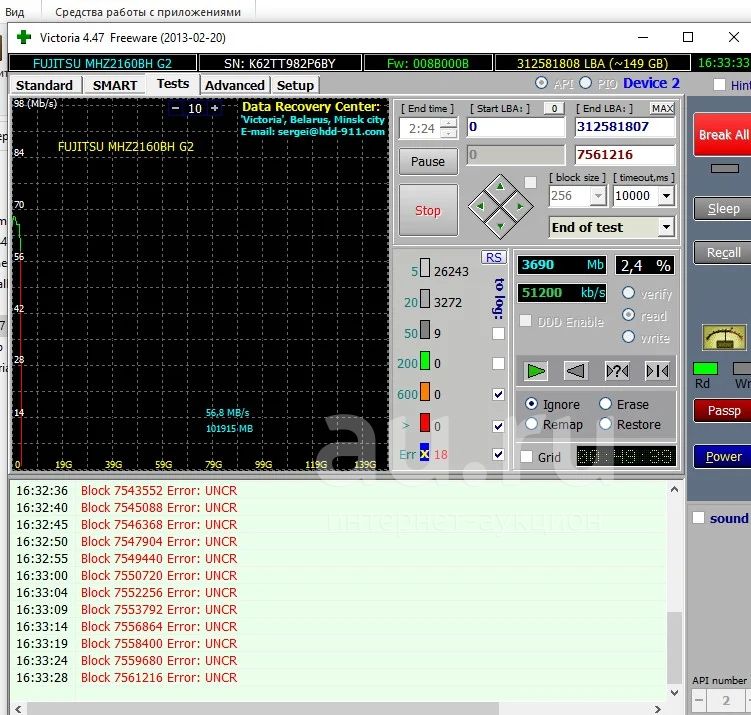Image resolution: width=751 pixels, height=715 pixels.
Task: Click the log scroll up arrow
Action: 674,489
